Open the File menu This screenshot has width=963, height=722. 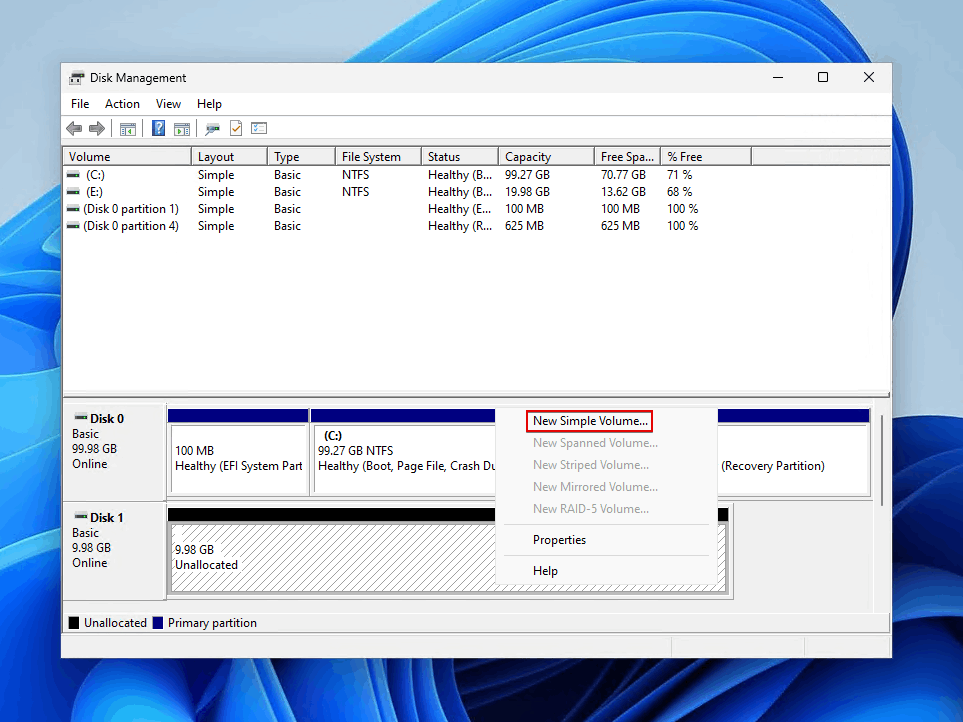80,104
